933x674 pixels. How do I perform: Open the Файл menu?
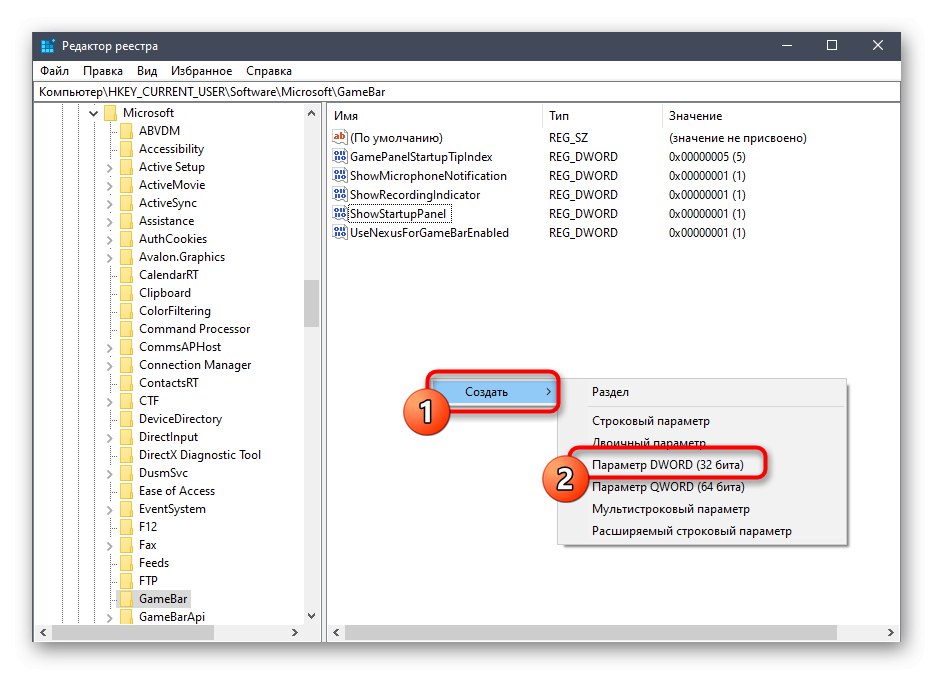tap(54, 71)
